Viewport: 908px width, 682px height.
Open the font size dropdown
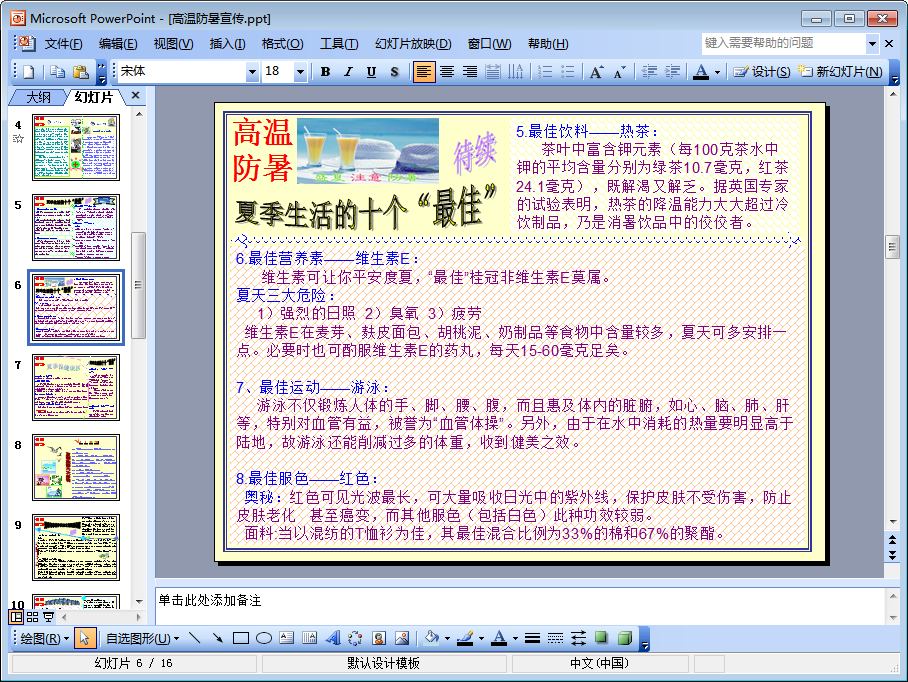(300, 72)
